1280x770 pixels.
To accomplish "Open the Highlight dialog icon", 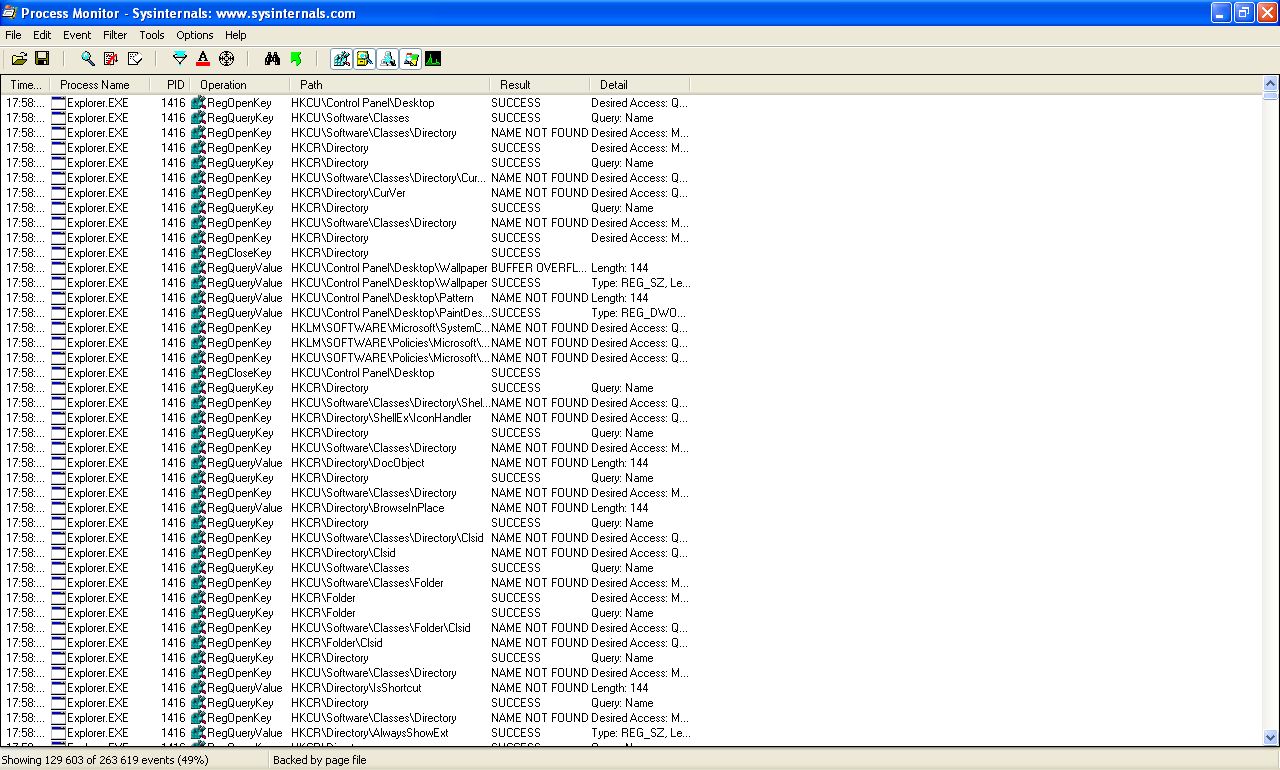I will tap(203, 58).
